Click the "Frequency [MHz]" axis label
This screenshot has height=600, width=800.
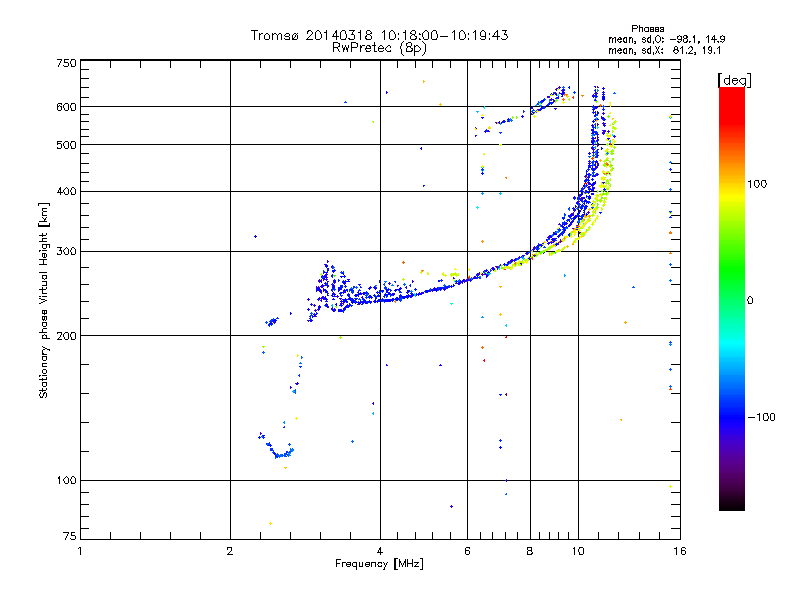[x=379, y=563]
